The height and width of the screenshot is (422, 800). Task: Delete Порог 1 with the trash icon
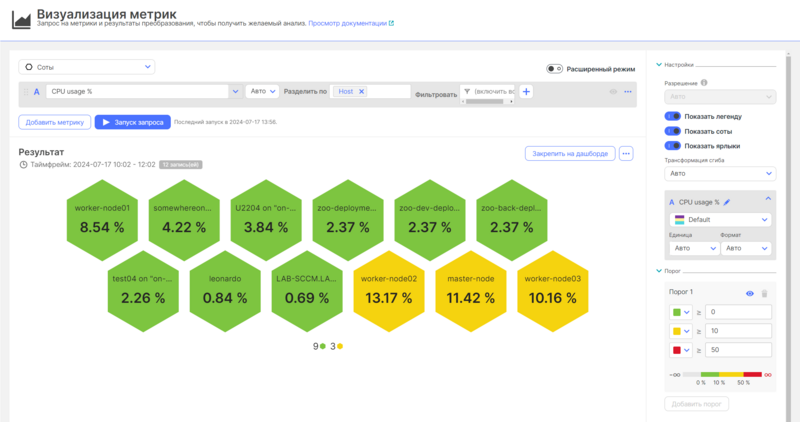(765, 293)
